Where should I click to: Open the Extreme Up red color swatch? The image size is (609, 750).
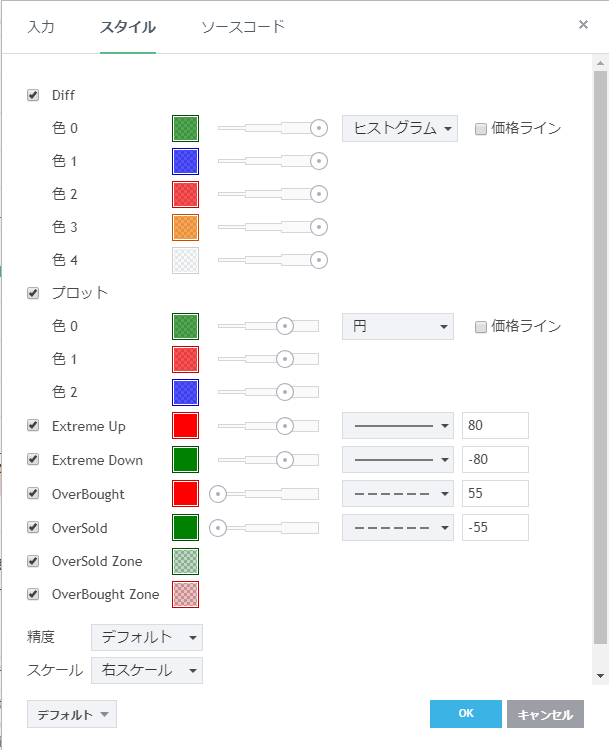[185, 426]
